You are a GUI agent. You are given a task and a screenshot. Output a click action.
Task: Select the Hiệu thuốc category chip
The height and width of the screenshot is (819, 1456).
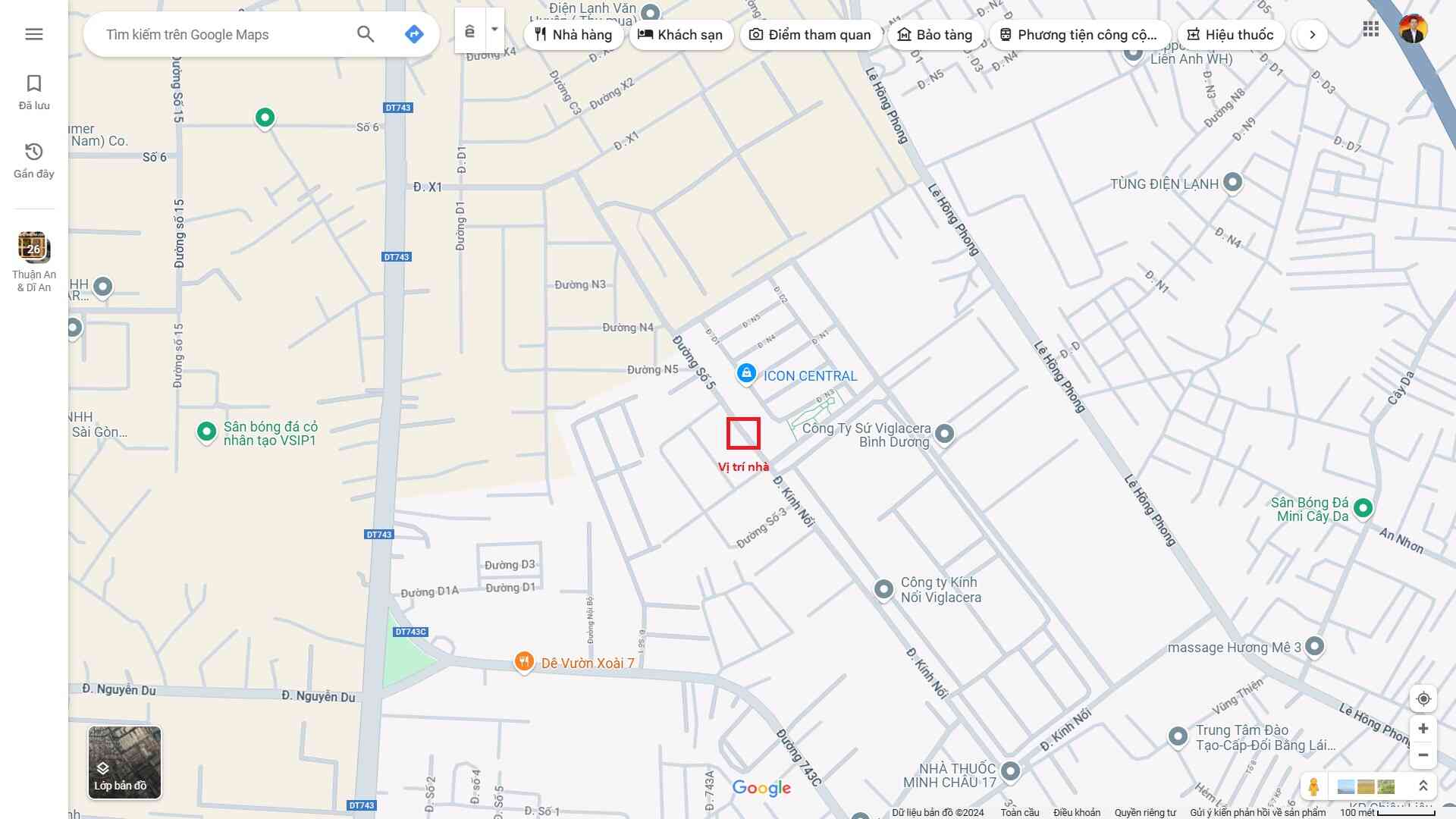[1230, 35]
